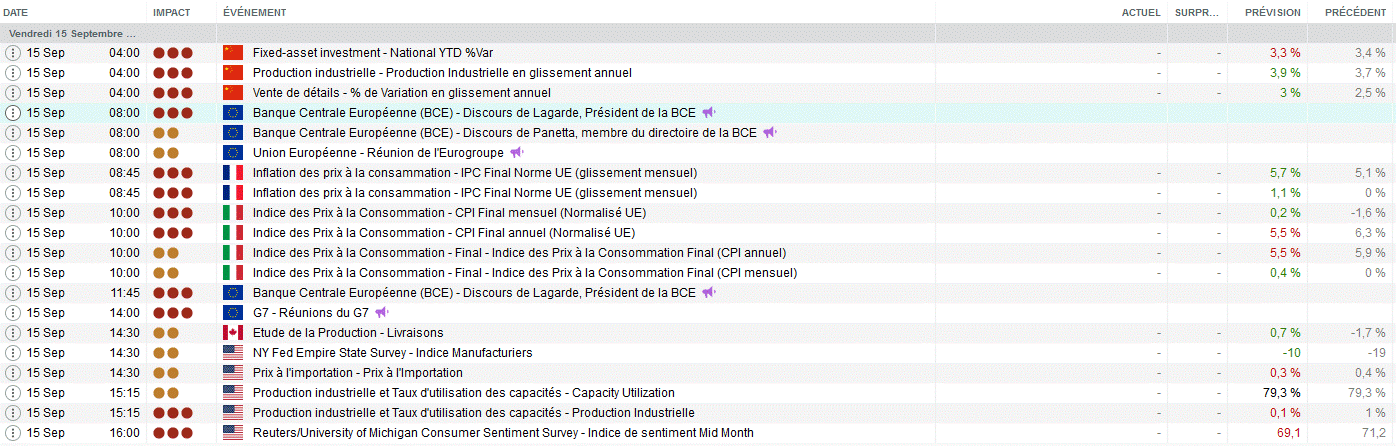Select the IMPACT column header

(171, 12)
